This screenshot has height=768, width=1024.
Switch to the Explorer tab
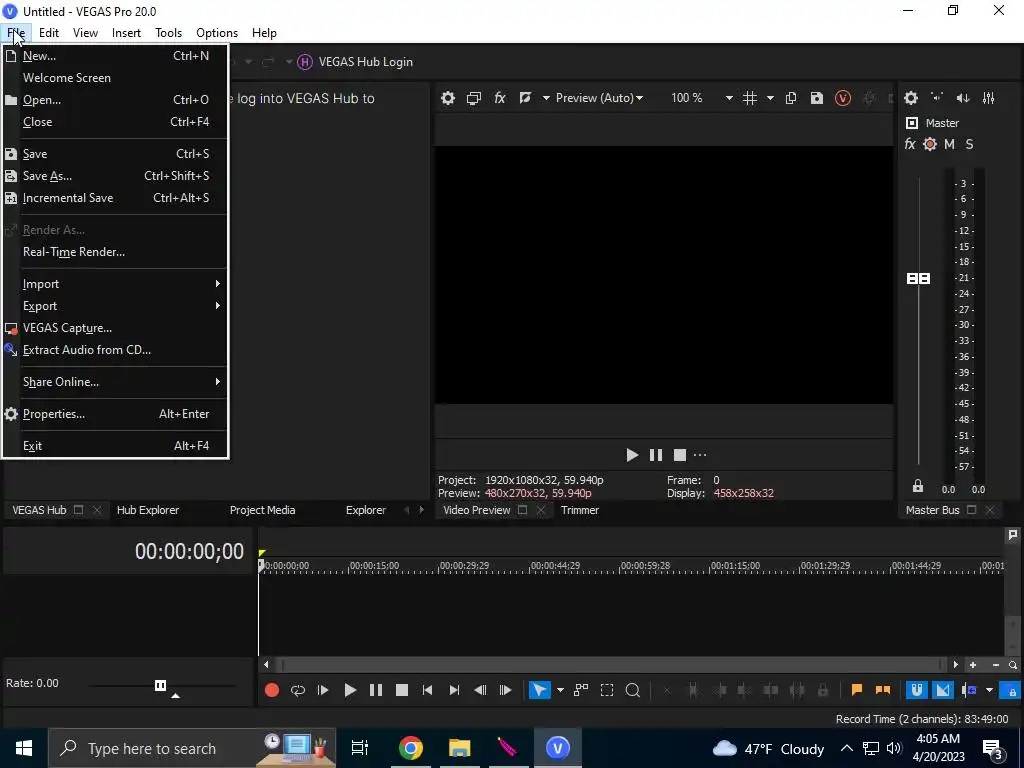(x=366, y=510)
